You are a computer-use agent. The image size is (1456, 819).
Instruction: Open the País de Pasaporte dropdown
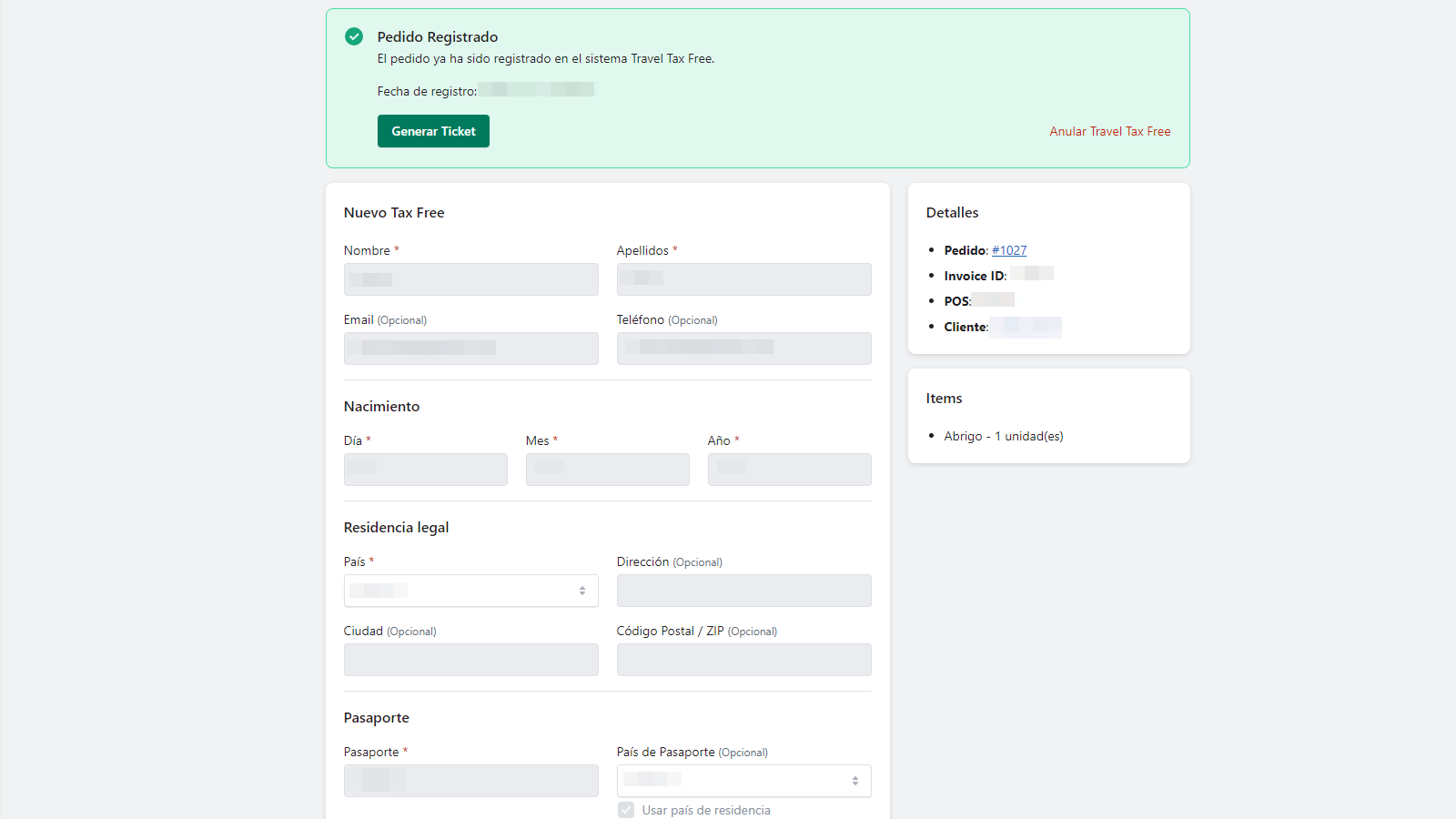pyautogui.click(x=744, y=781)
